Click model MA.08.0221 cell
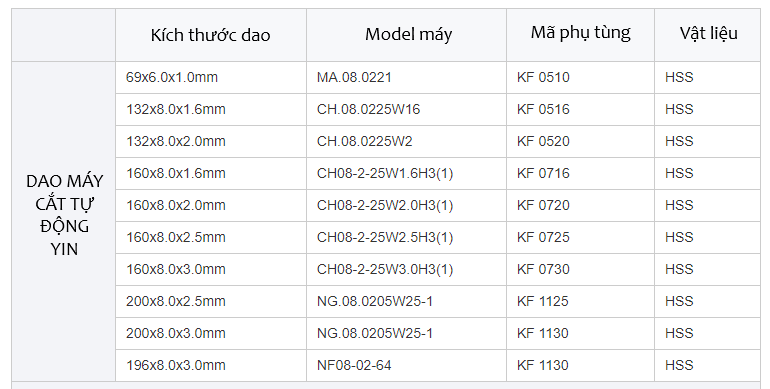The height and width of the screenshot is (389, 770). click(407, 78)
